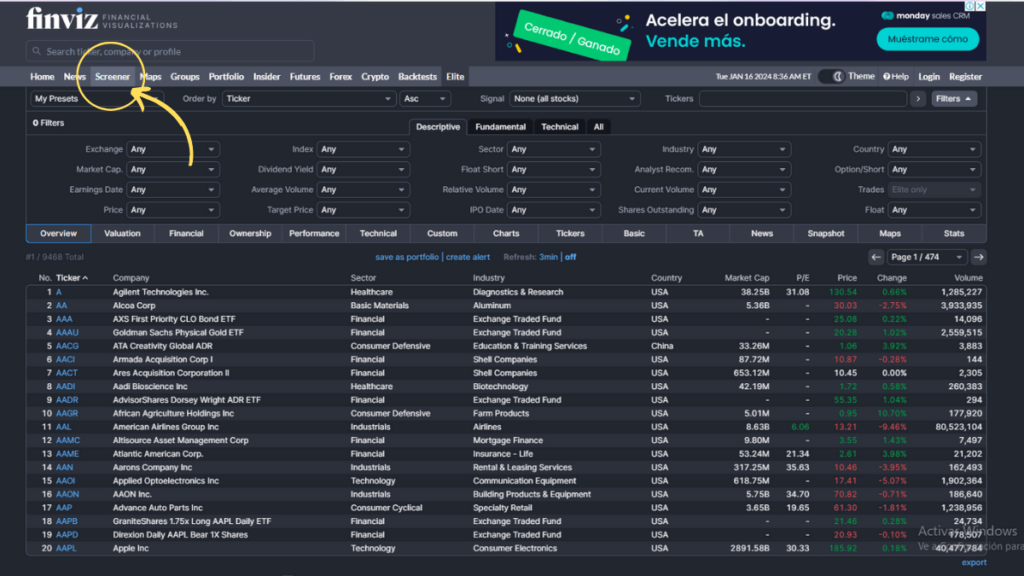Open the AAL ticker link
This screenshot has width=1024, height=576.
click(x=63, y=427)
